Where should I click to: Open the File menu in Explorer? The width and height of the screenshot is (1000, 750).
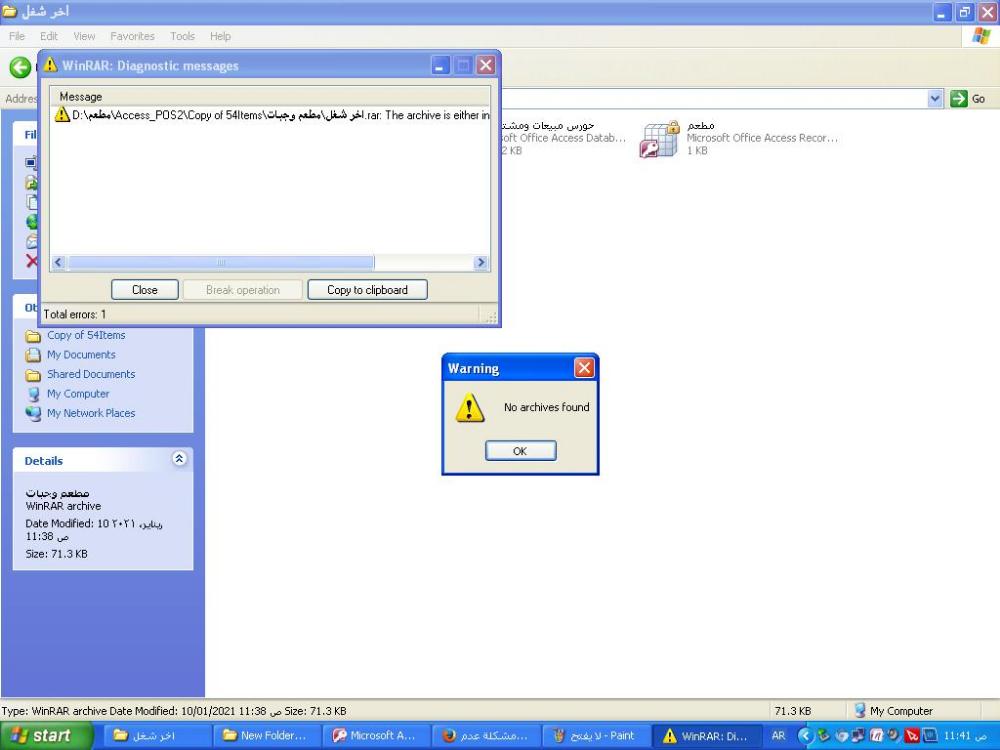17,36
